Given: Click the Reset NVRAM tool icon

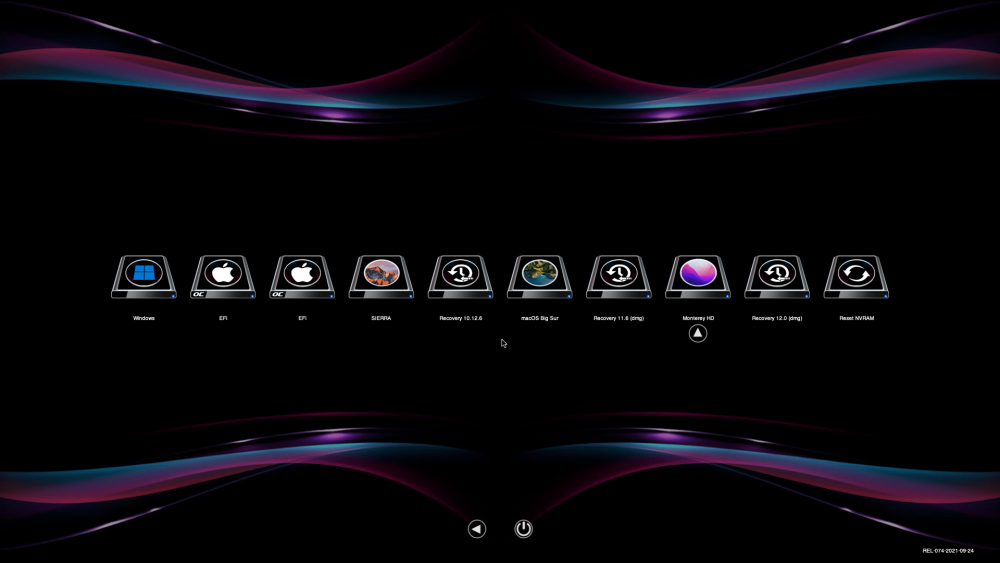Looking at the screenshot, I should pos(856,277).
